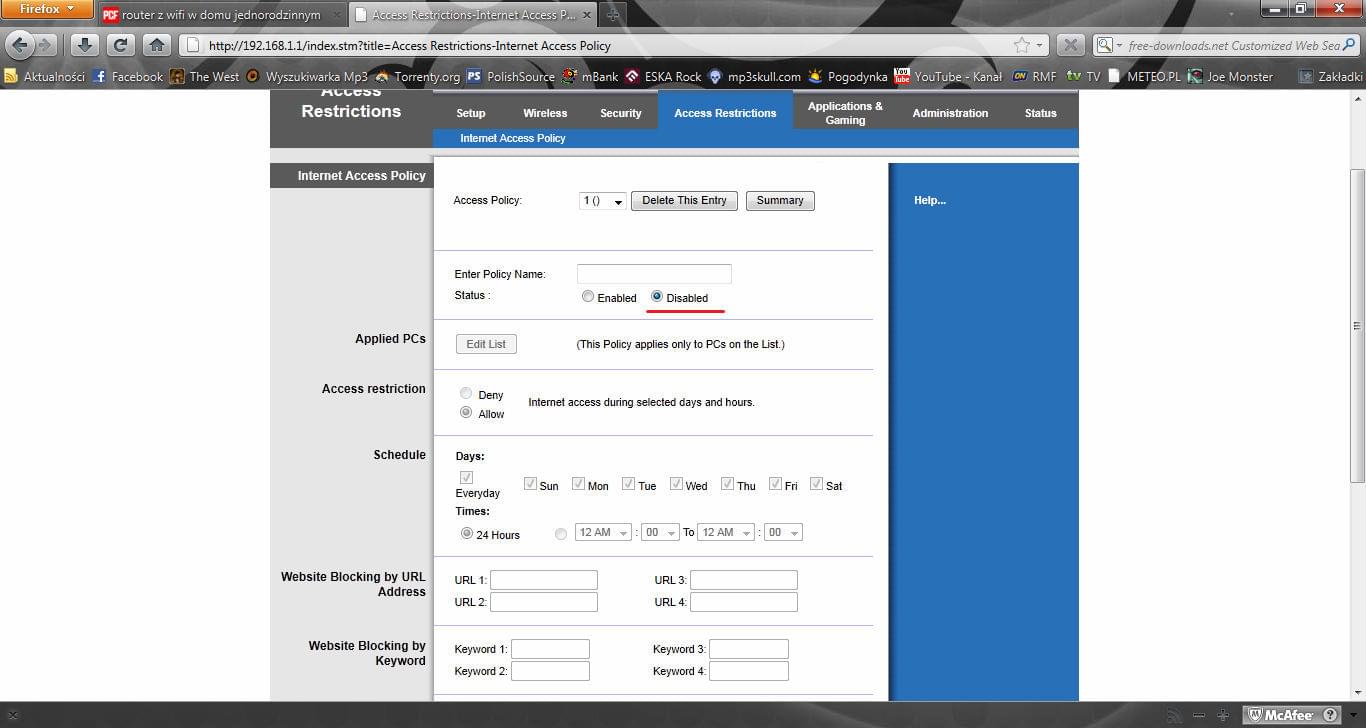Image resolution: width=1366 pixels, height=728 pixels.
Task: Open the Applications & Gaming tab
Action: (845, 113)
